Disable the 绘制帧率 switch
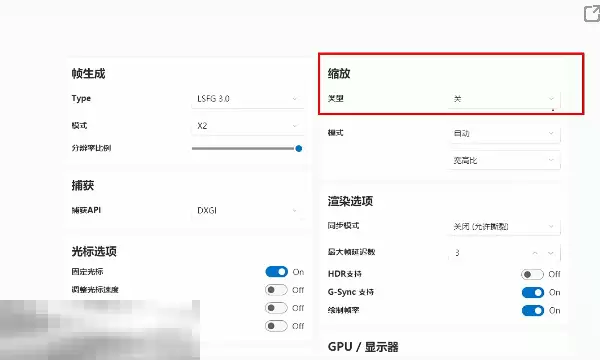This screenshot has width=600, height=360. click(532, 311)
